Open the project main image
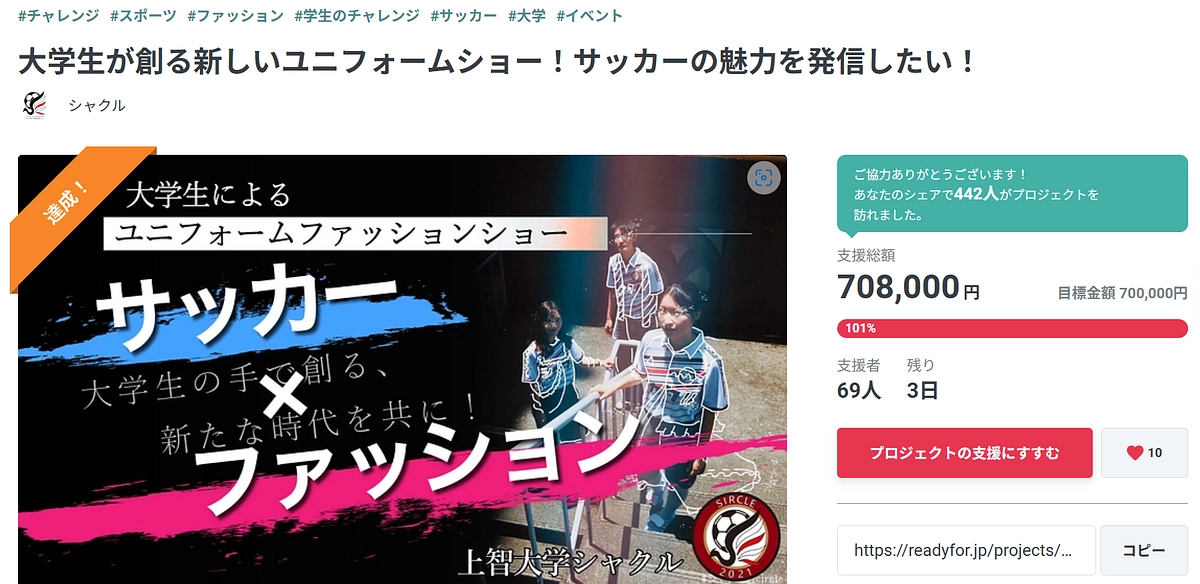Viewport: 1200px width, 584px height. [403, 369]
